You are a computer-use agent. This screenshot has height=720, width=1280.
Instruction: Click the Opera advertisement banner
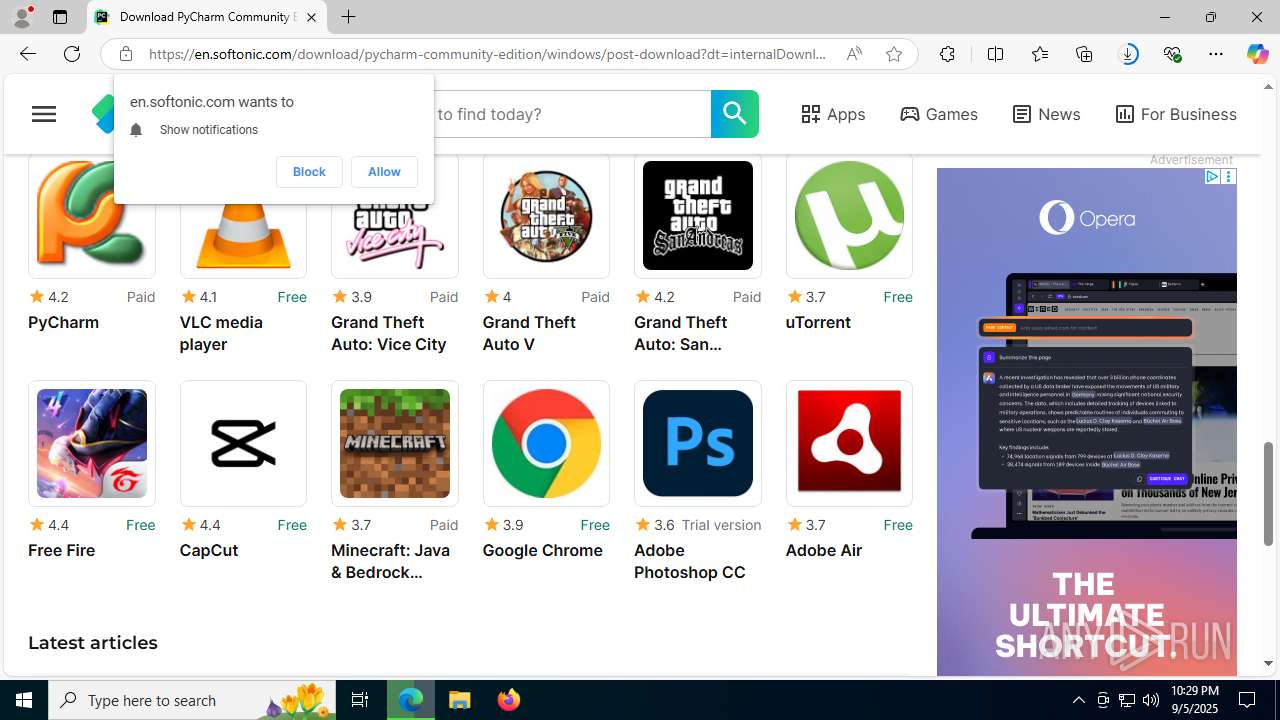click(x=1086, y=422)
